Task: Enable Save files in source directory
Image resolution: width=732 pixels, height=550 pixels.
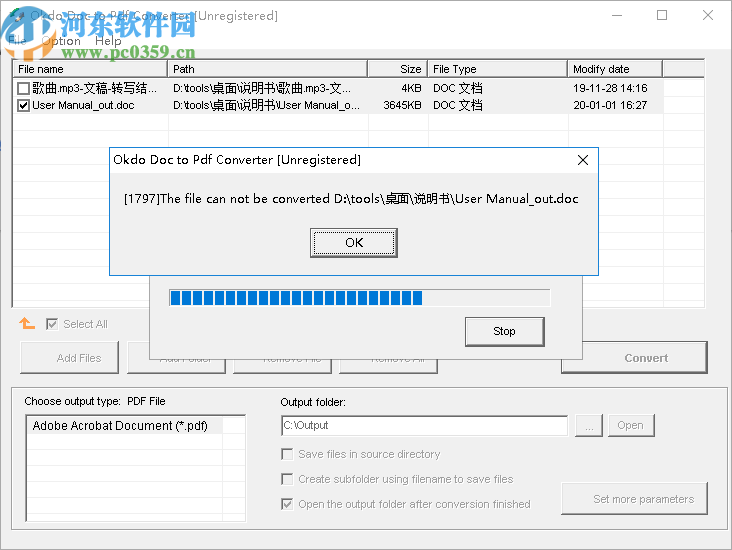Action: coord(287,454)
